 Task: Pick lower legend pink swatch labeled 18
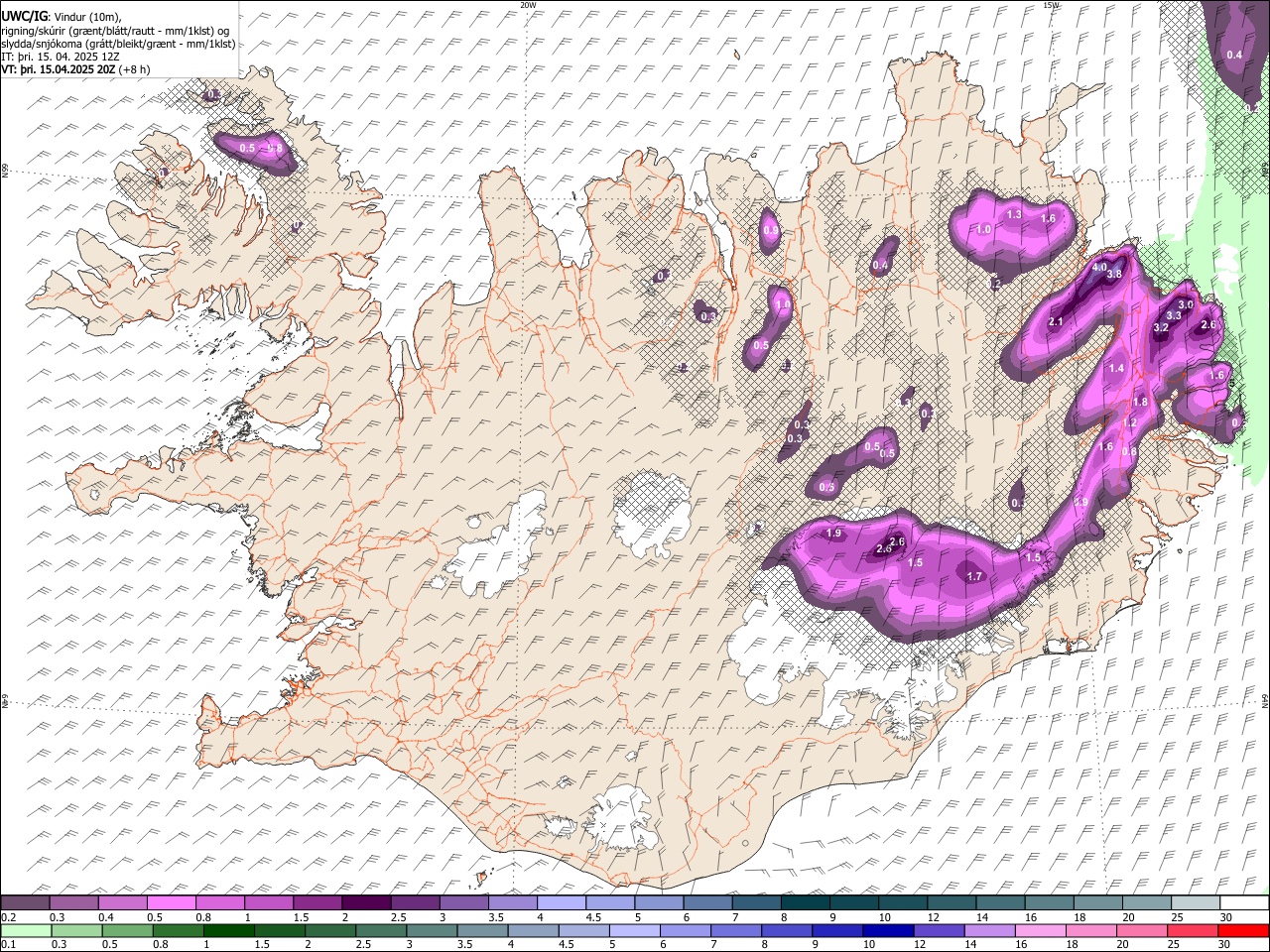click(1089, 930)
